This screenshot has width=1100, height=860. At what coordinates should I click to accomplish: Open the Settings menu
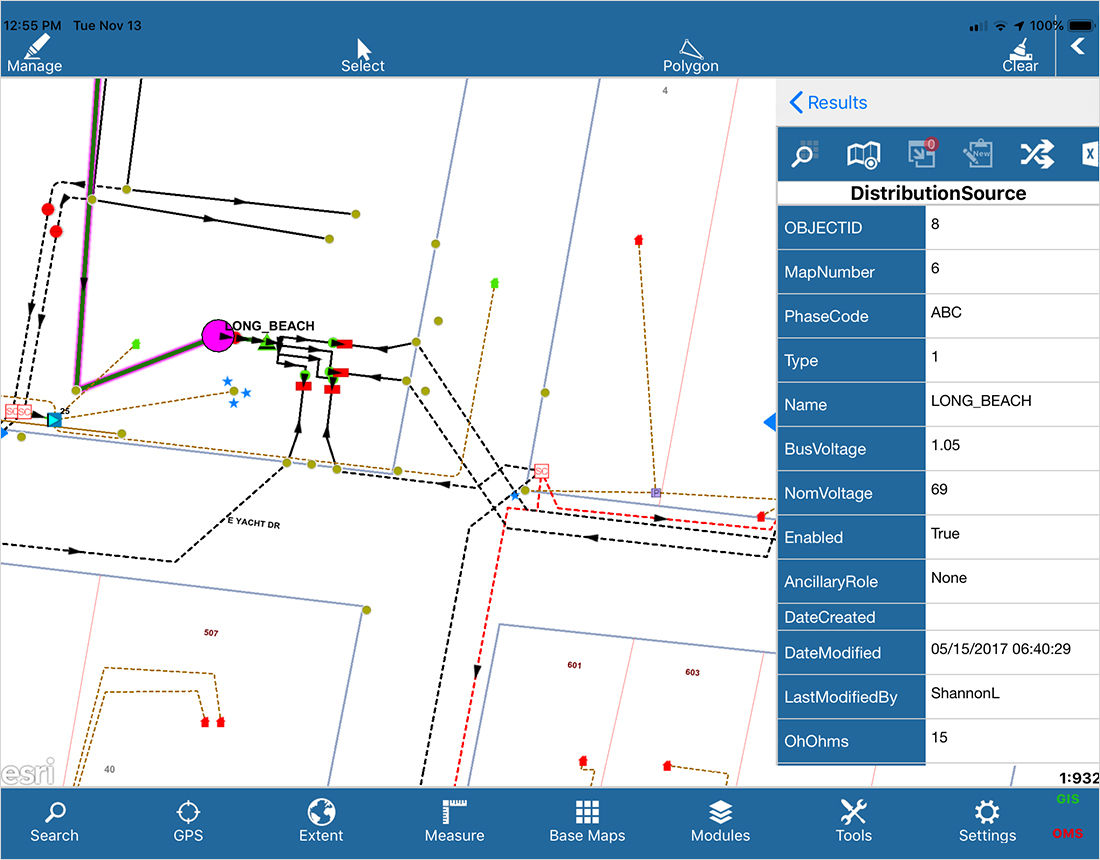coord(986,820)
